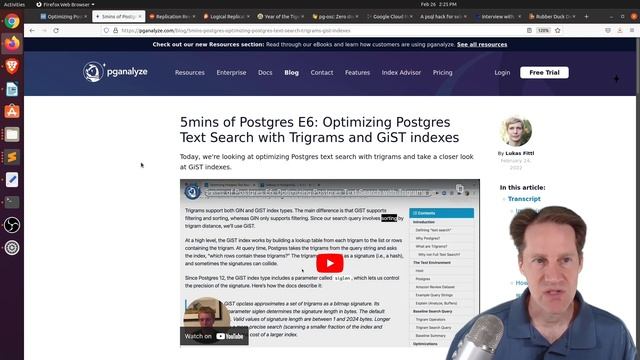The image size is (640, 360).
Task: Switch to the pg-osc Zero downtime tab
Action: pyautogui.click(x=335, y=16)
